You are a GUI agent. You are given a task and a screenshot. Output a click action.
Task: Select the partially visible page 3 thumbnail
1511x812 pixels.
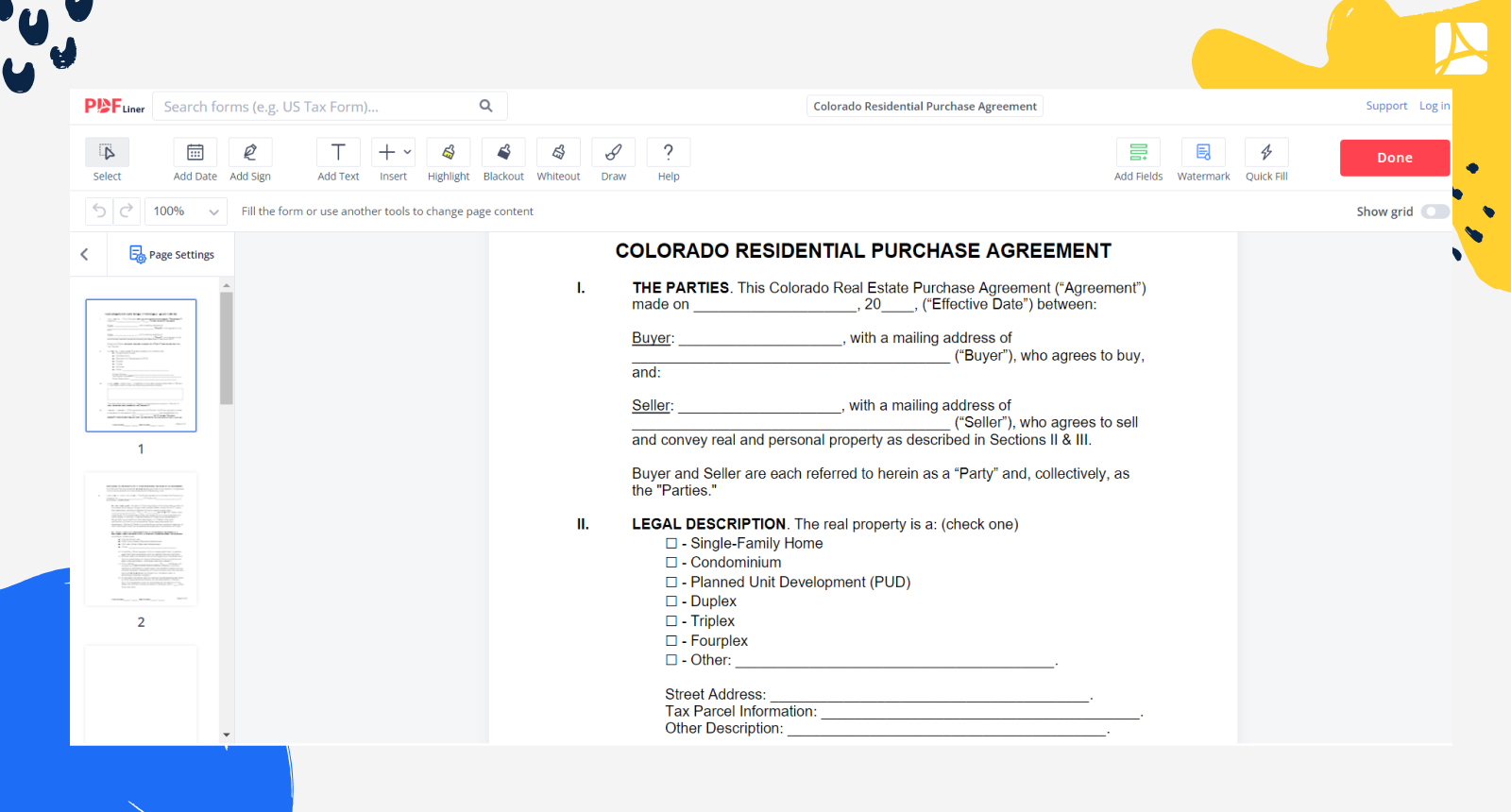point(141,694)
